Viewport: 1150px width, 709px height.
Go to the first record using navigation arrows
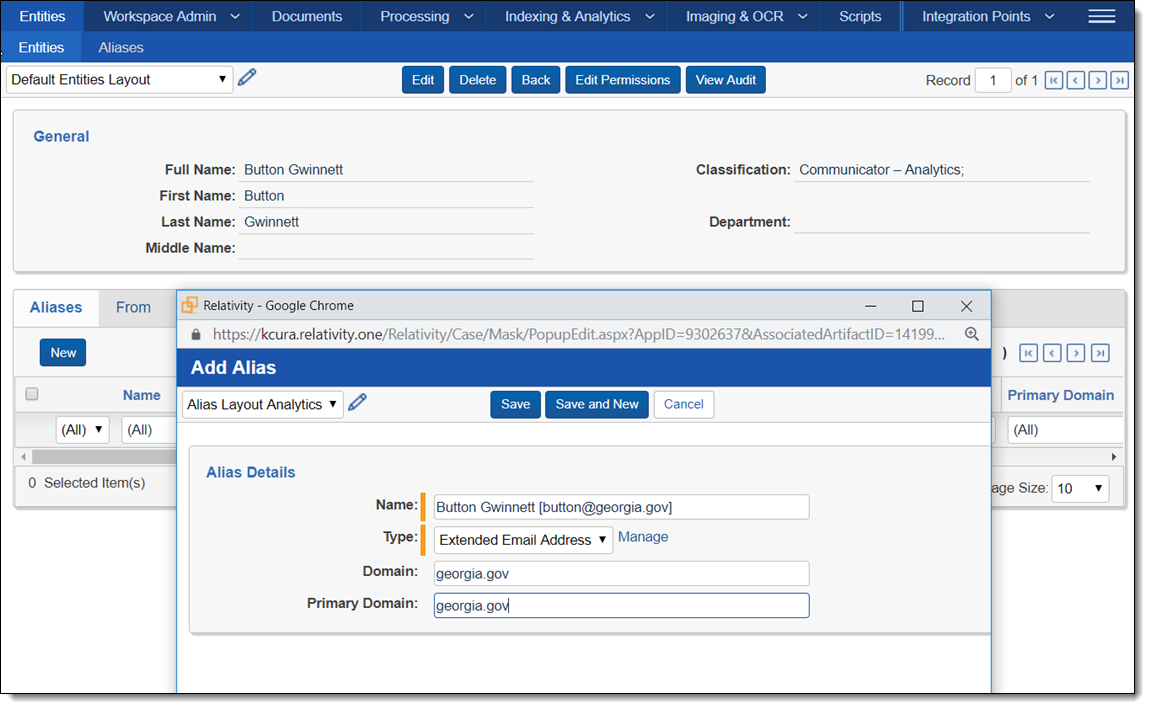click(x=1053, y=80)
